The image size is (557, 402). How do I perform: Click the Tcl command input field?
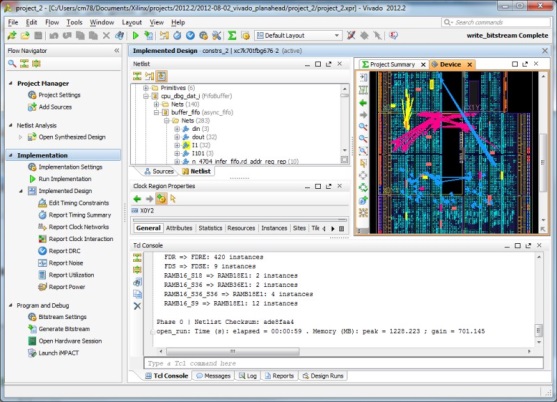coord(344,363)
